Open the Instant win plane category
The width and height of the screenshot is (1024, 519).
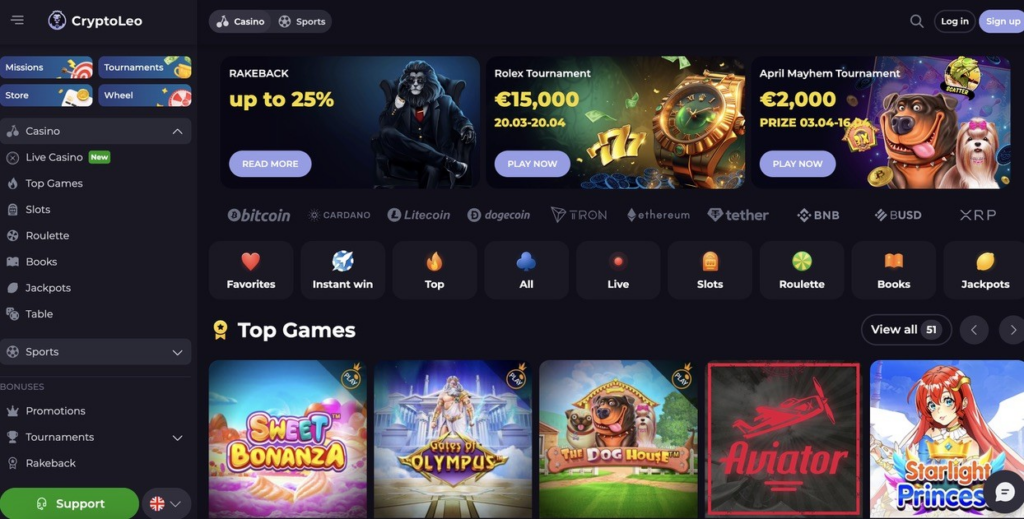tap(343, 270)
